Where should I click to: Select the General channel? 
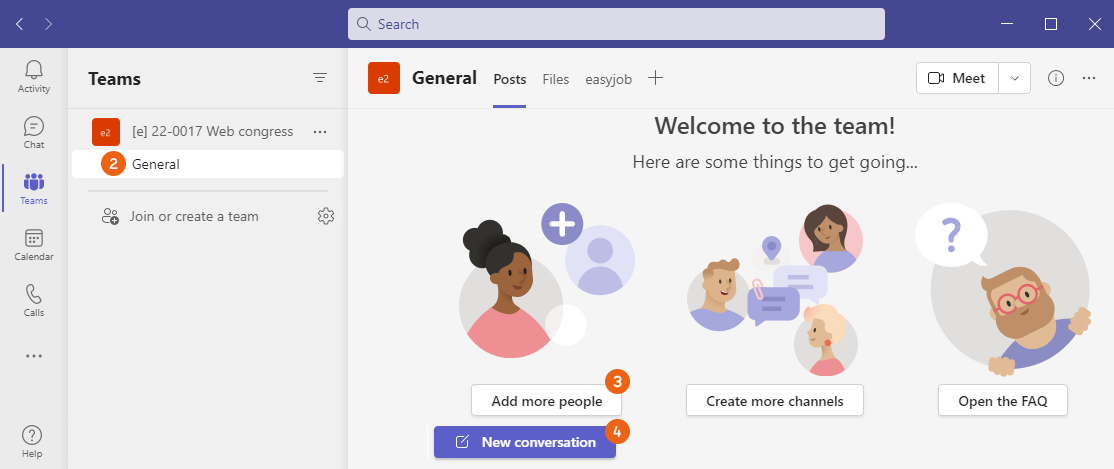[x=156, y=164]
